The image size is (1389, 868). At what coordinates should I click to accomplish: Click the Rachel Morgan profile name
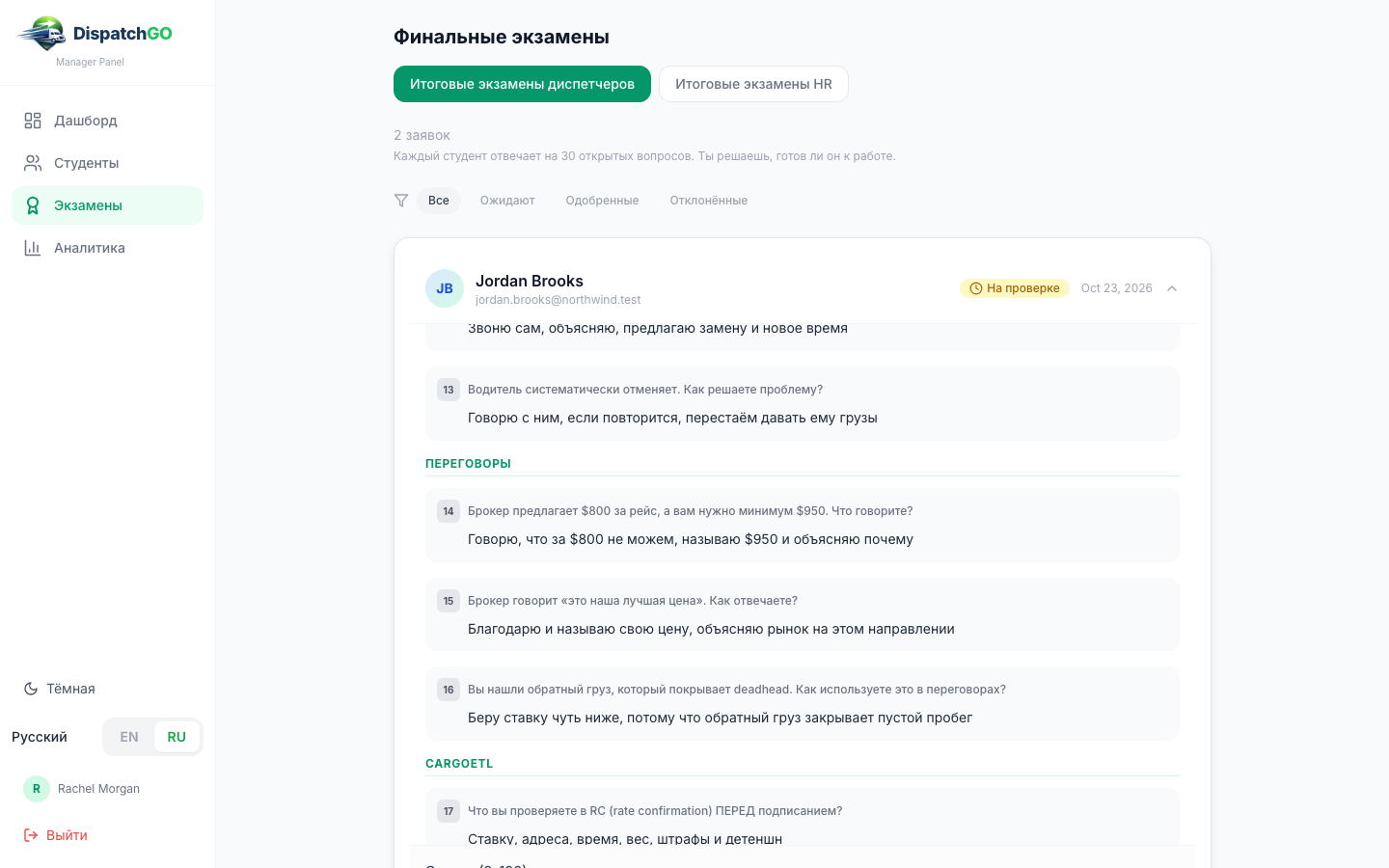click(98, 789)
